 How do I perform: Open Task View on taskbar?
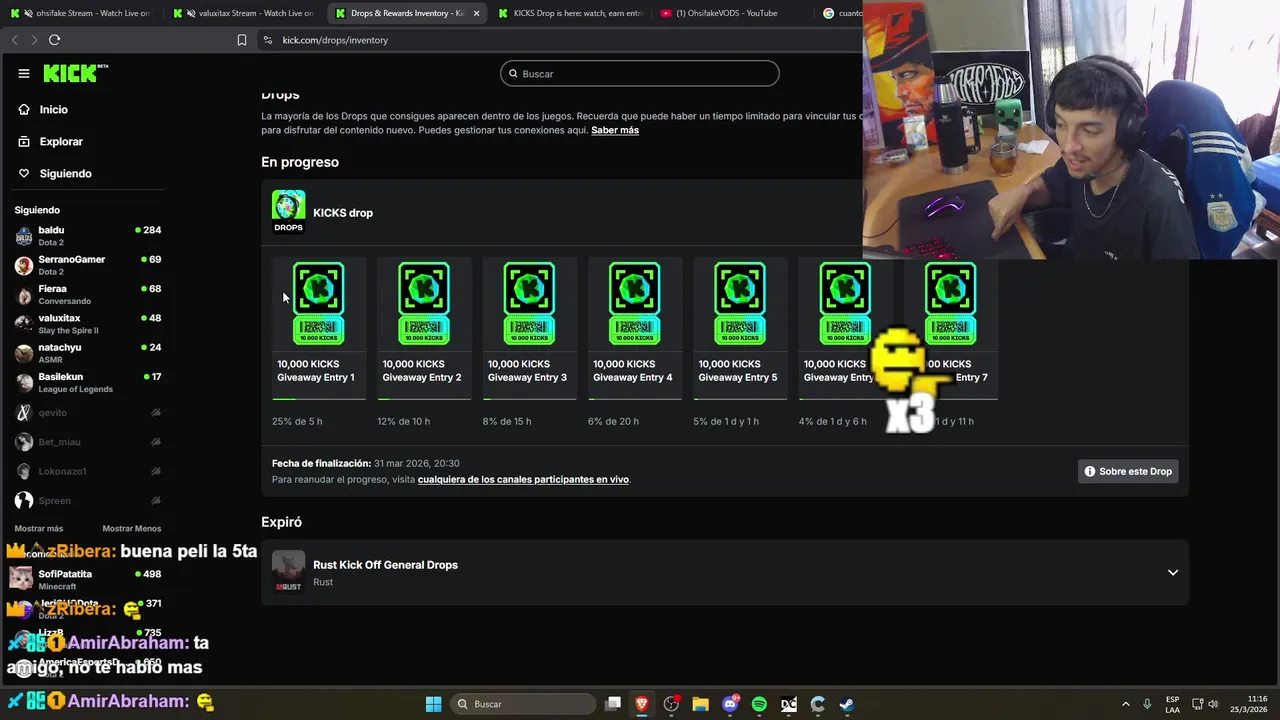pos(613,704)
